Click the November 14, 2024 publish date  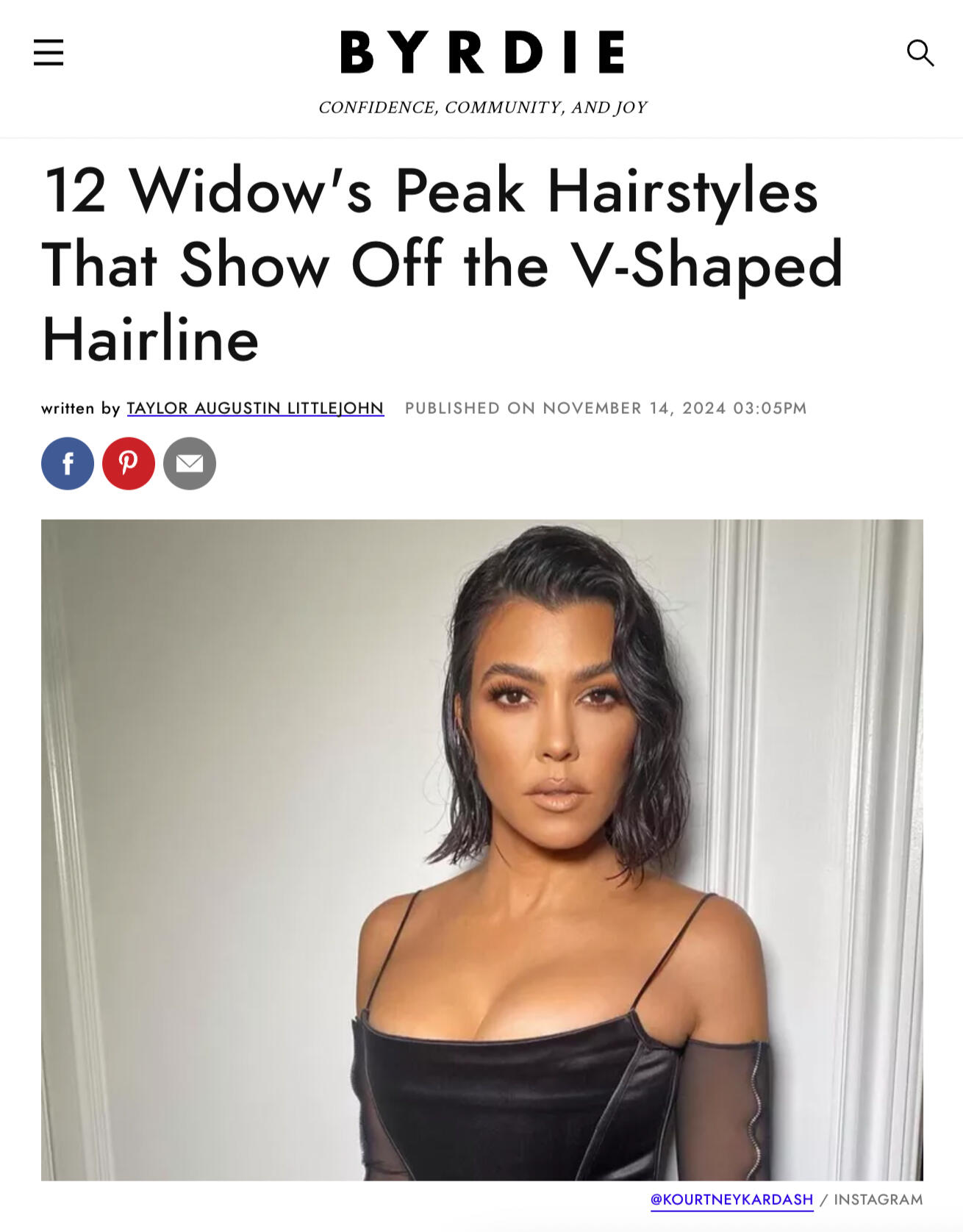click(634, 408)
